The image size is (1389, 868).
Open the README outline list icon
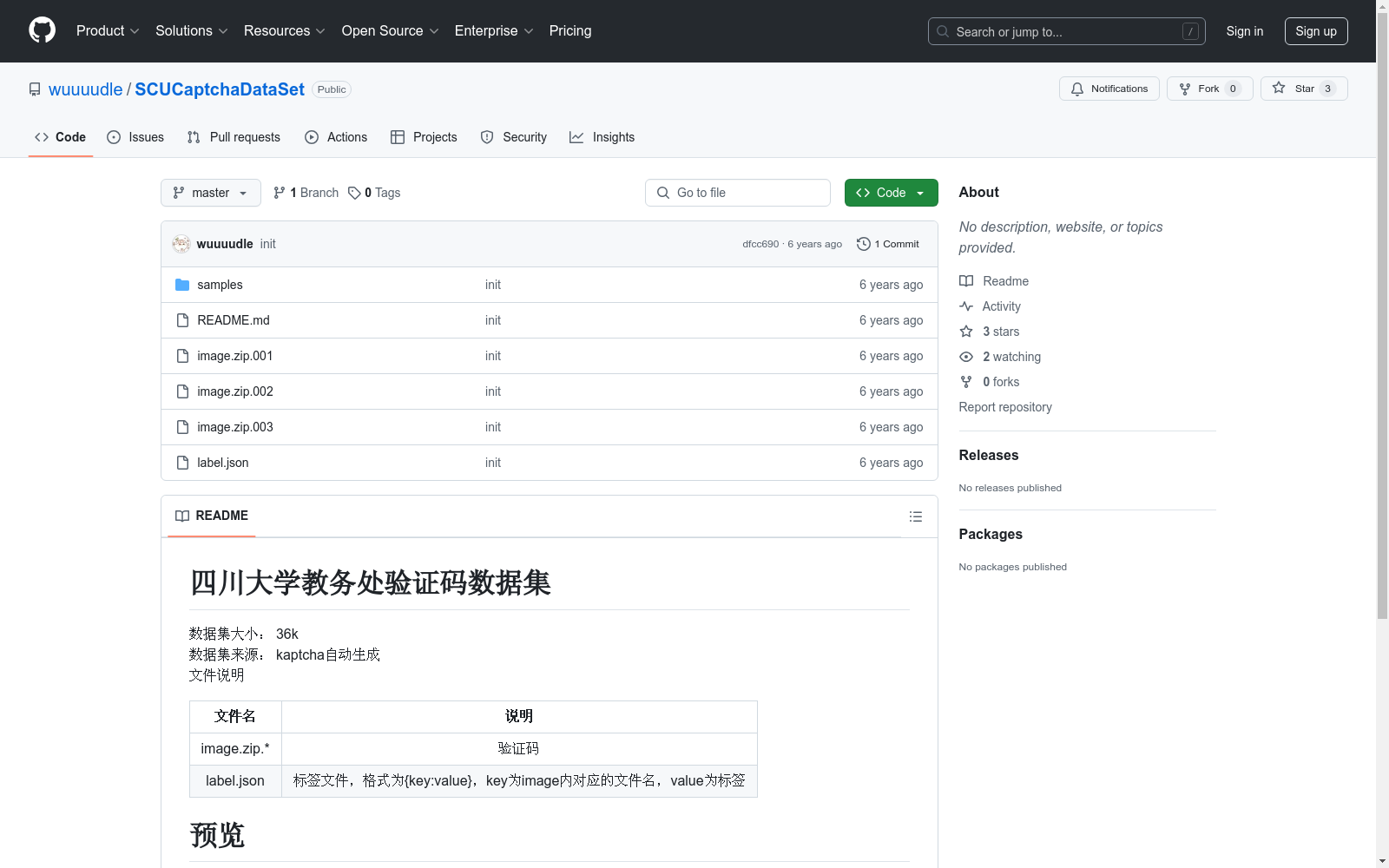pos(916,516)
